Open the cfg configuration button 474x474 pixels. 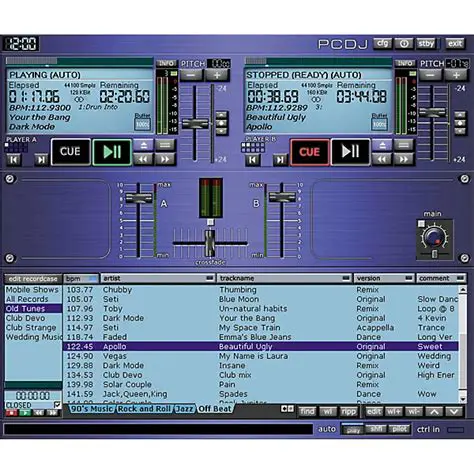click(x=383, y=44)
